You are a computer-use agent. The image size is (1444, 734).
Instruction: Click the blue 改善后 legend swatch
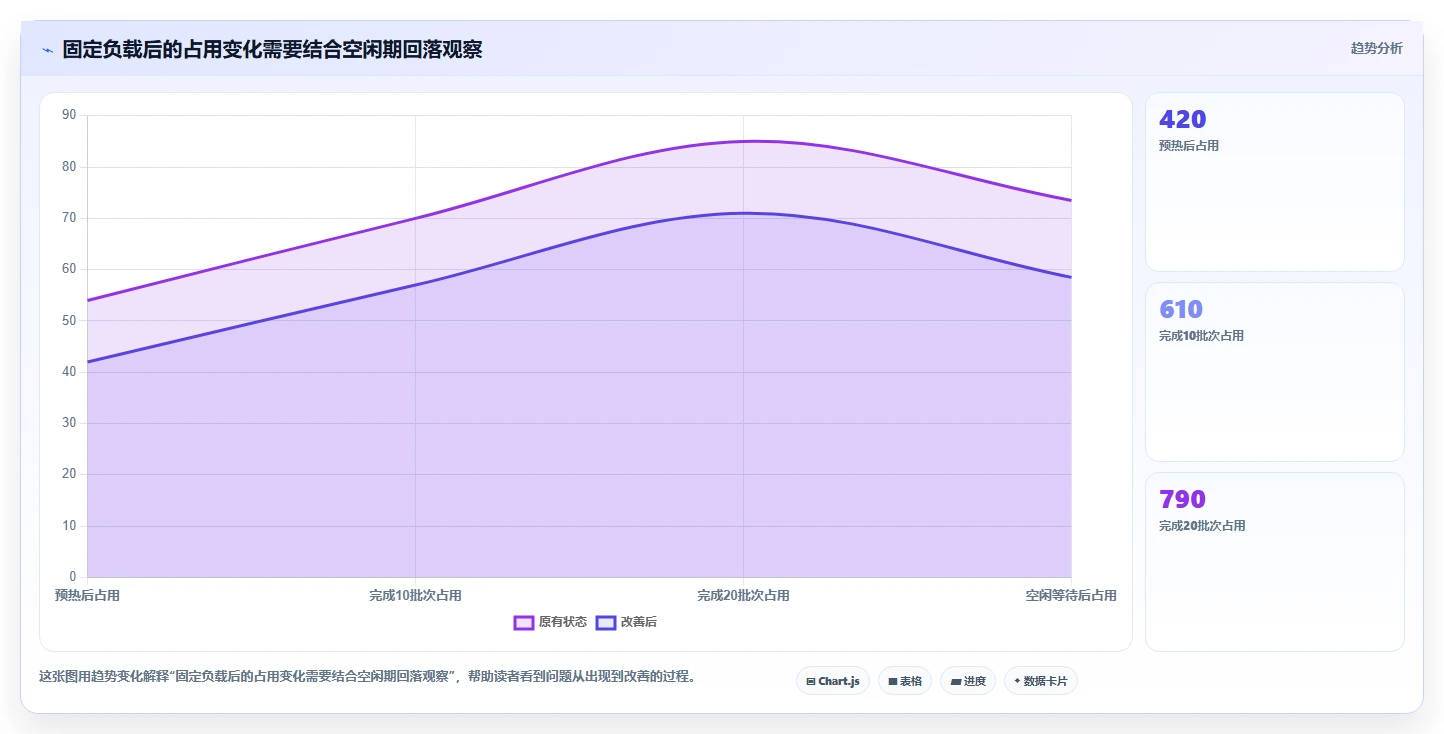[606, 622]
